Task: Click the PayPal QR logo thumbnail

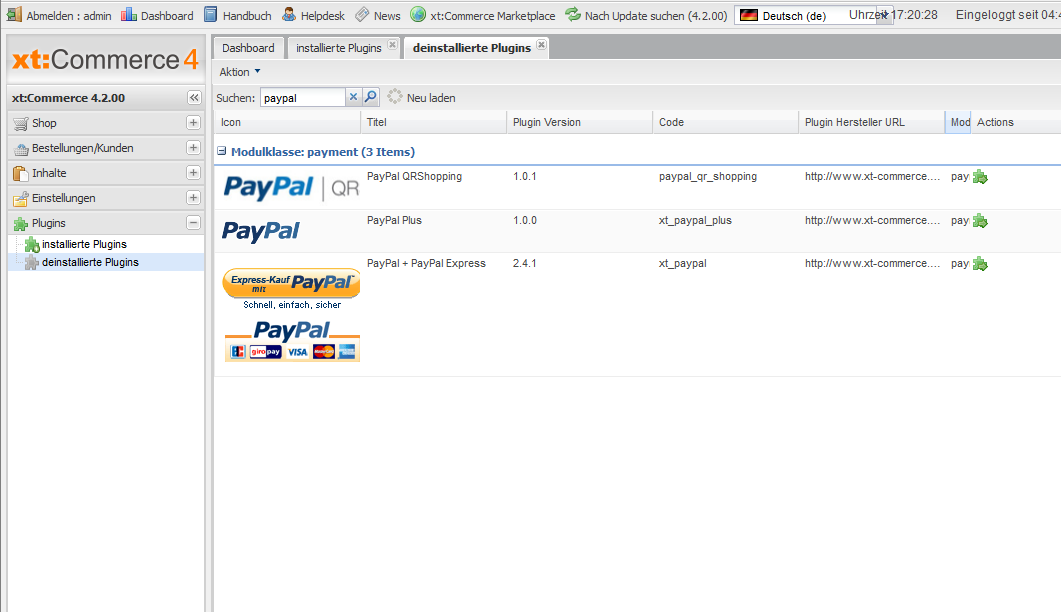Action: click(x=291, y=188)
